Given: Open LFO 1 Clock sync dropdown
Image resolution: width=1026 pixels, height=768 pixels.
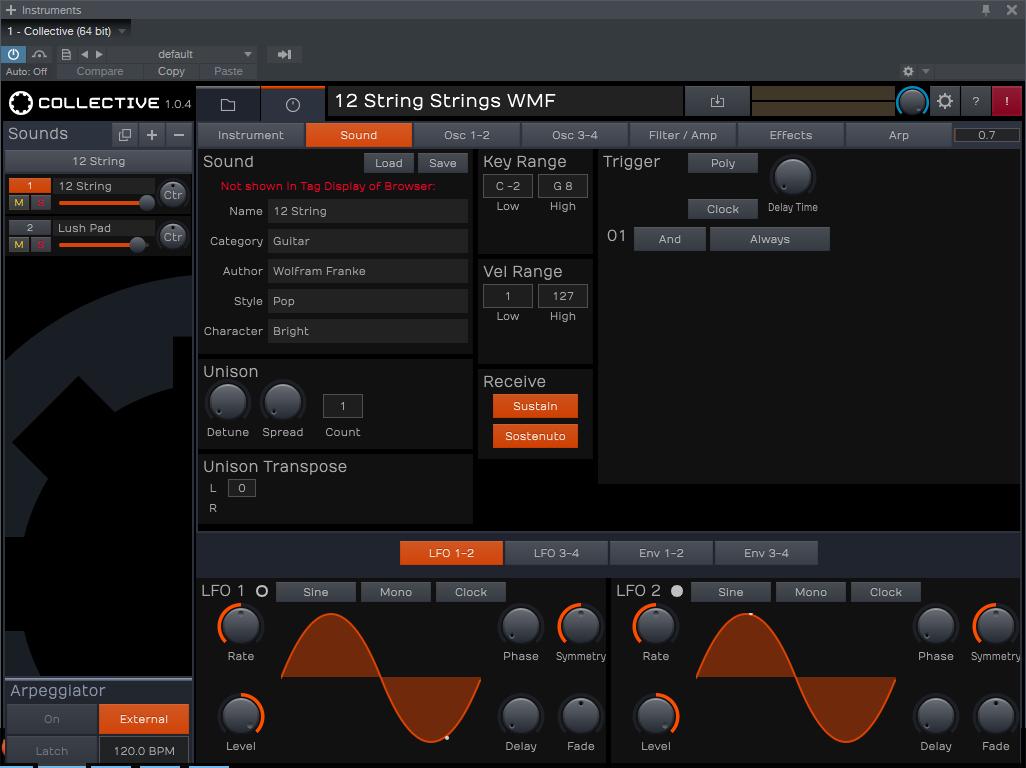Looking at the screenshot, I should 470,591.
